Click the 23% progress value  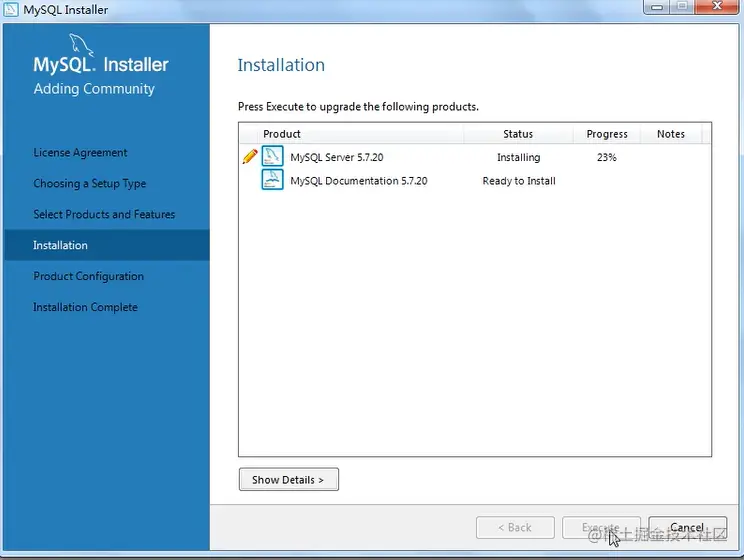pos(606,157)
